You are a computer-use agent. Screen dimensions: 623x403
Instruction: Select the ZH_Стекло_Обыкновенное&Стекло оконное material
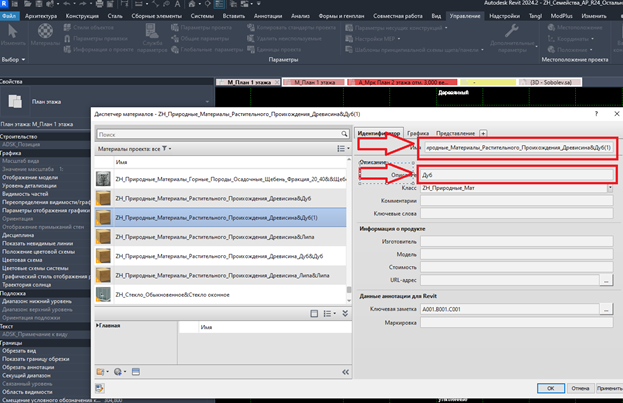(221, 295)
